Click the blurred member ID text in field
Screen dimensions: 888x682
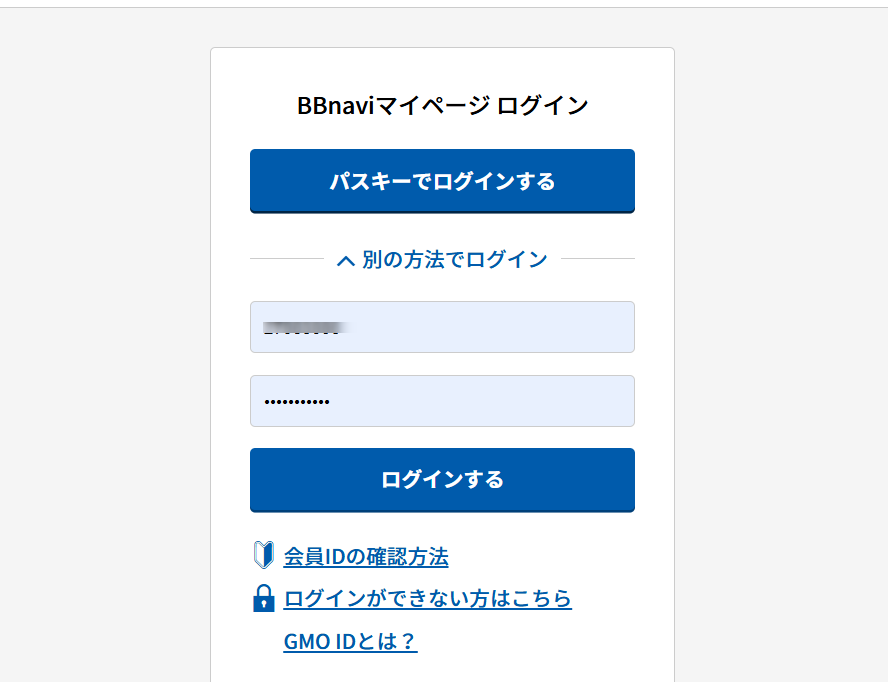point(306,328)
